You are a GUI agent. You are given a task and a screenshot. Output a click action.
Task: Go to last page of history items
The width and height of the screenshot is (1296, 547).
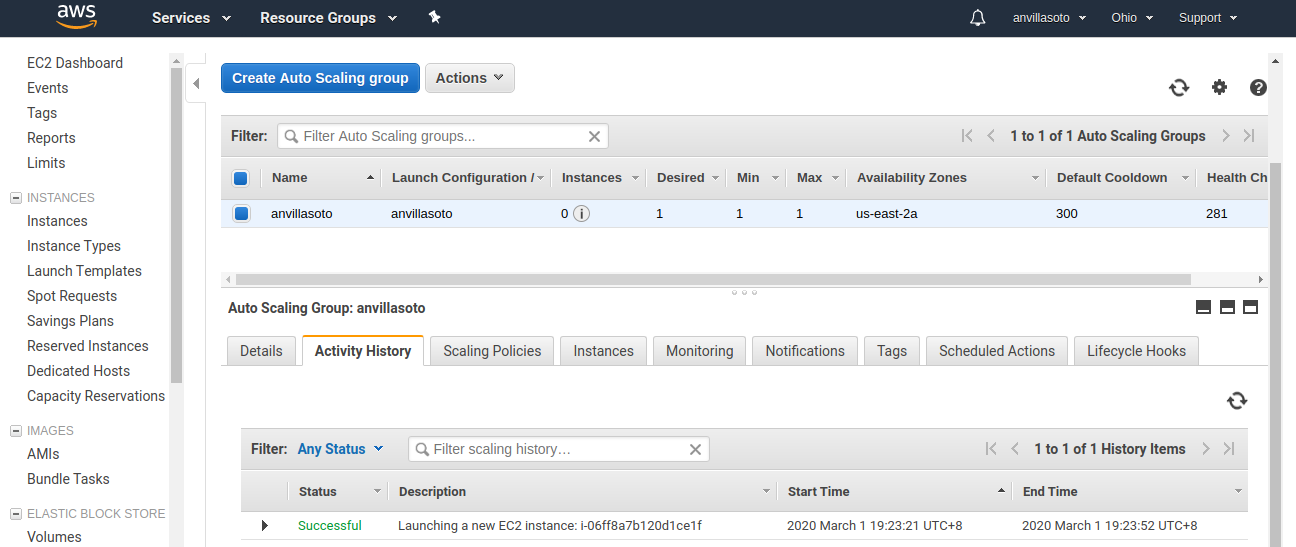(1229, 449)
